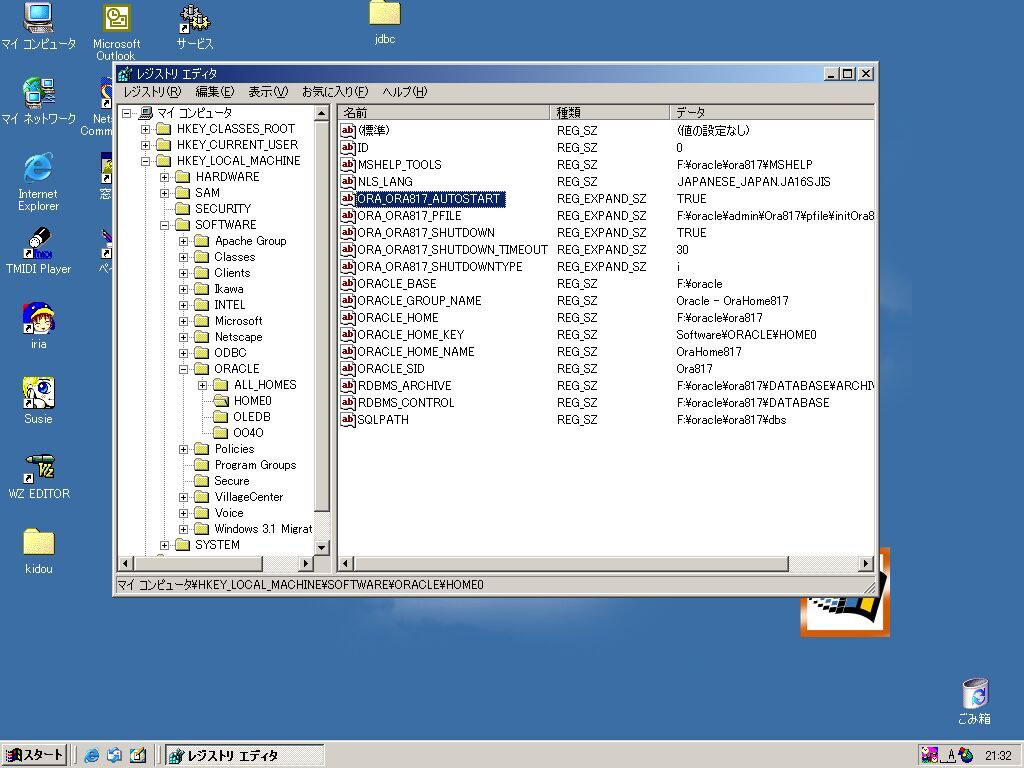Click Outlook Express quick launch icon
Viewport: 1024px width, 768px height.
pos(115,755)
